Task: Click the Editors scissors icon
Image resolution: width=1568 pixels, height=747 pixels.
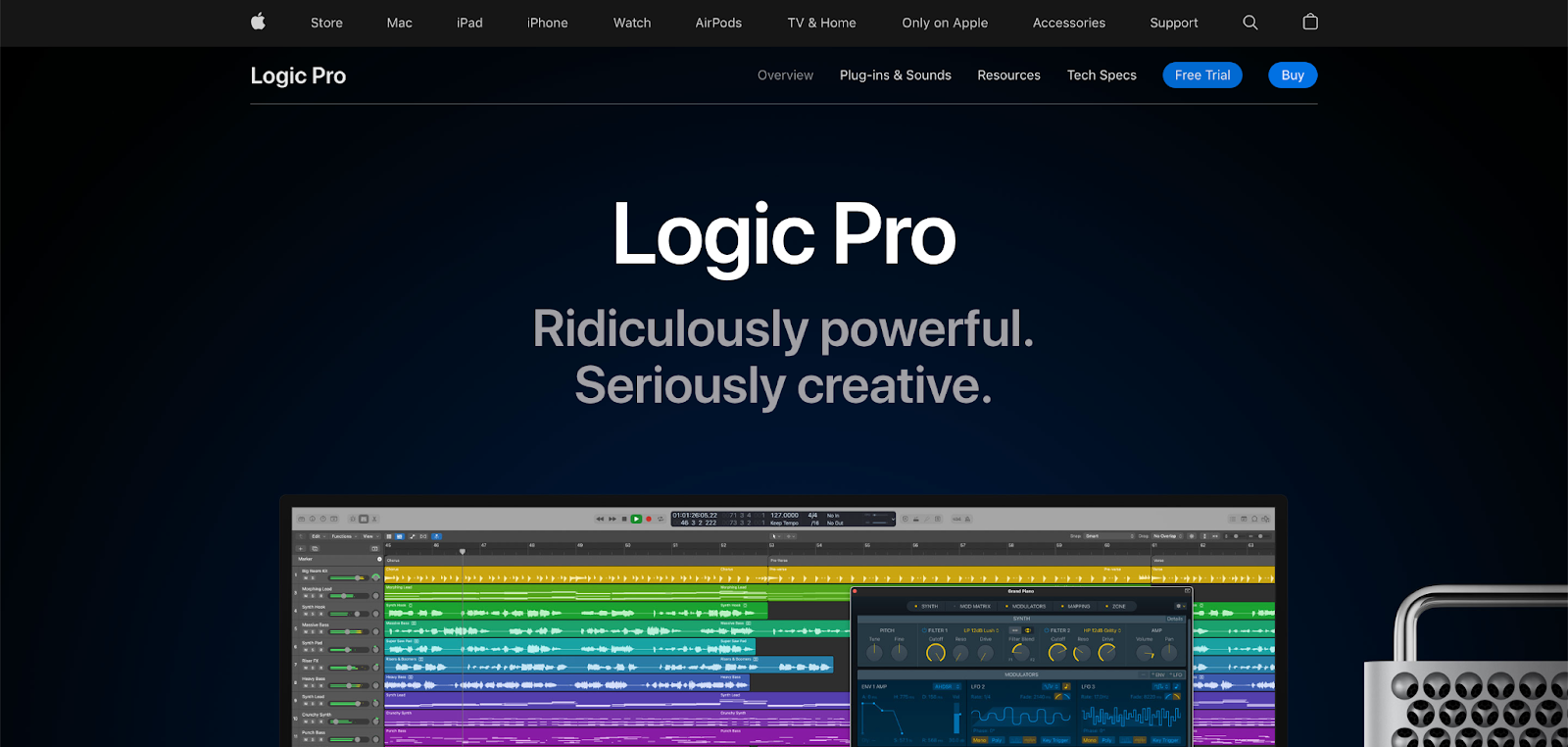Action: 374,519
